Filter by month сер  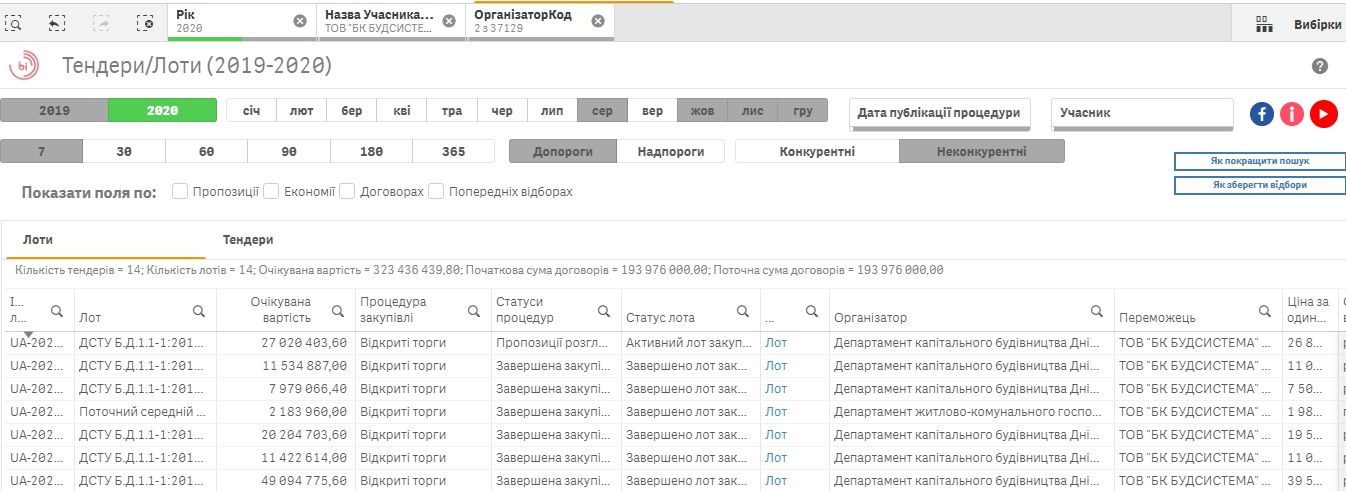(602, 111)
